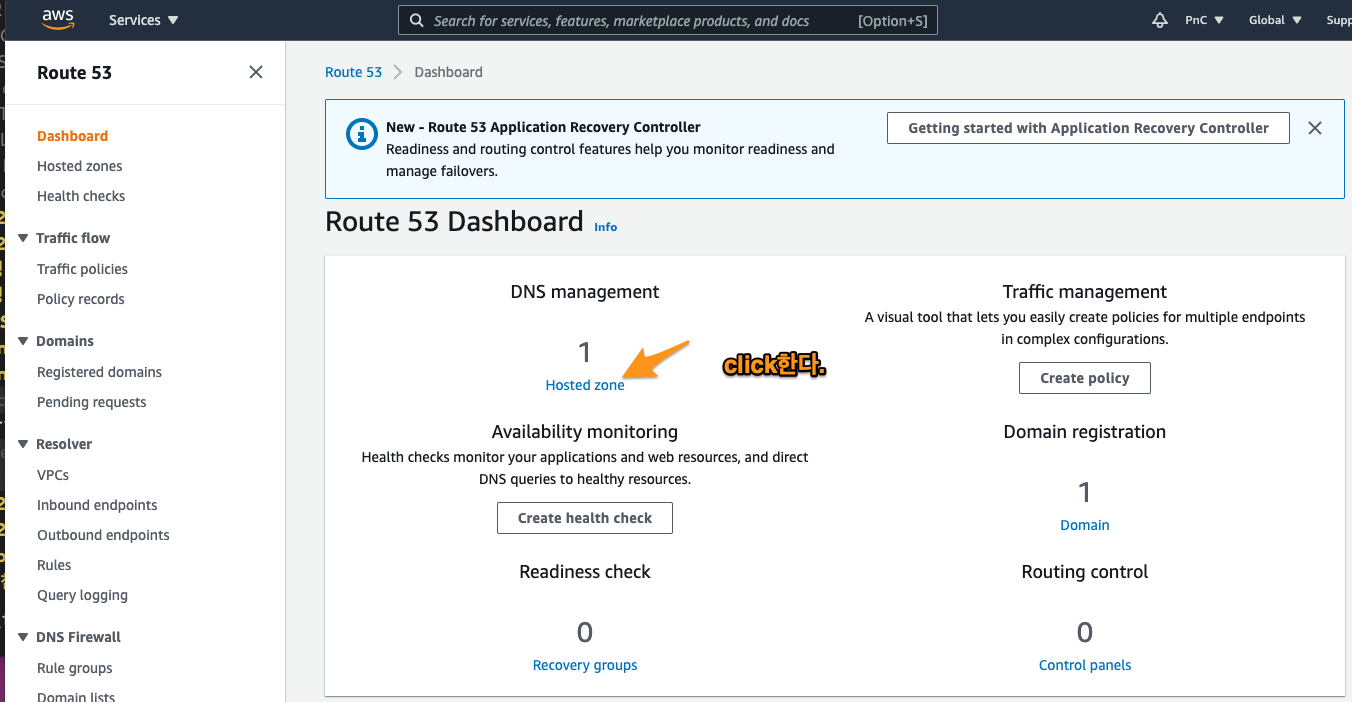Click the blue info circle icon in banner
Image resolution: width=1352 pixels, height=702 pixels.
click(361, 134)
